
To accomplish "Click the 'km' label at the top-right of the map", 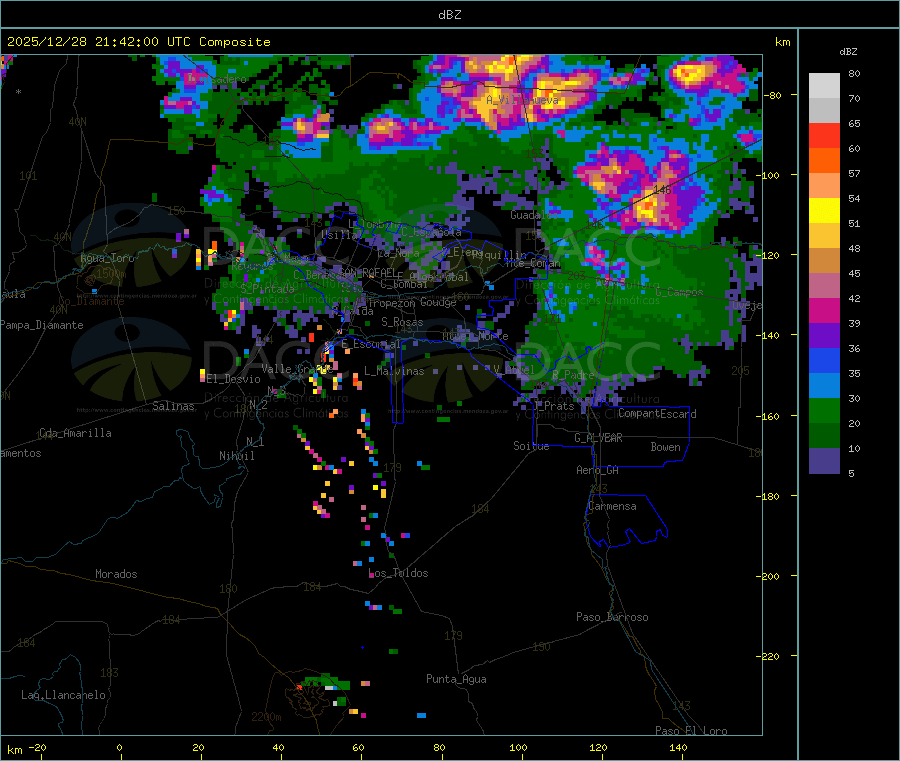I will tap(782, 42).
